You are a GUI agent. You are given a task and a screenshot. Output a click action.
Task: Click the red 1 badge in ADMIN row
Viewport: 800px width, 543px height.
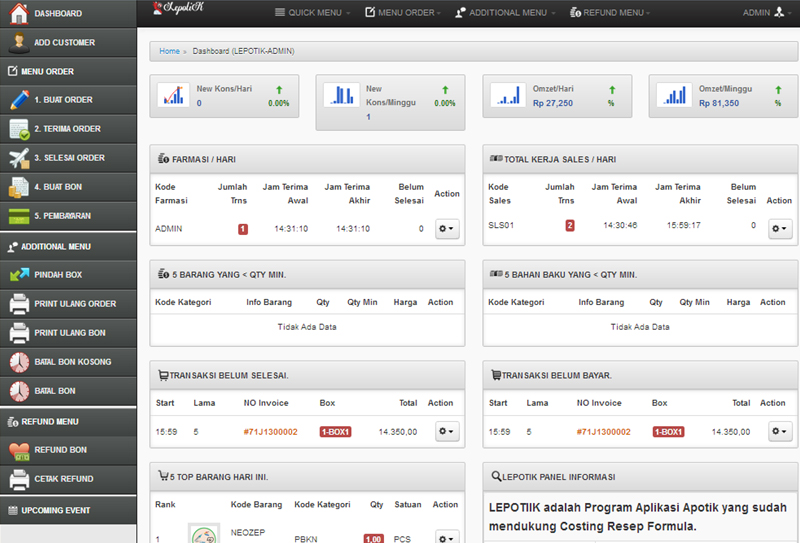click(243, 229)
